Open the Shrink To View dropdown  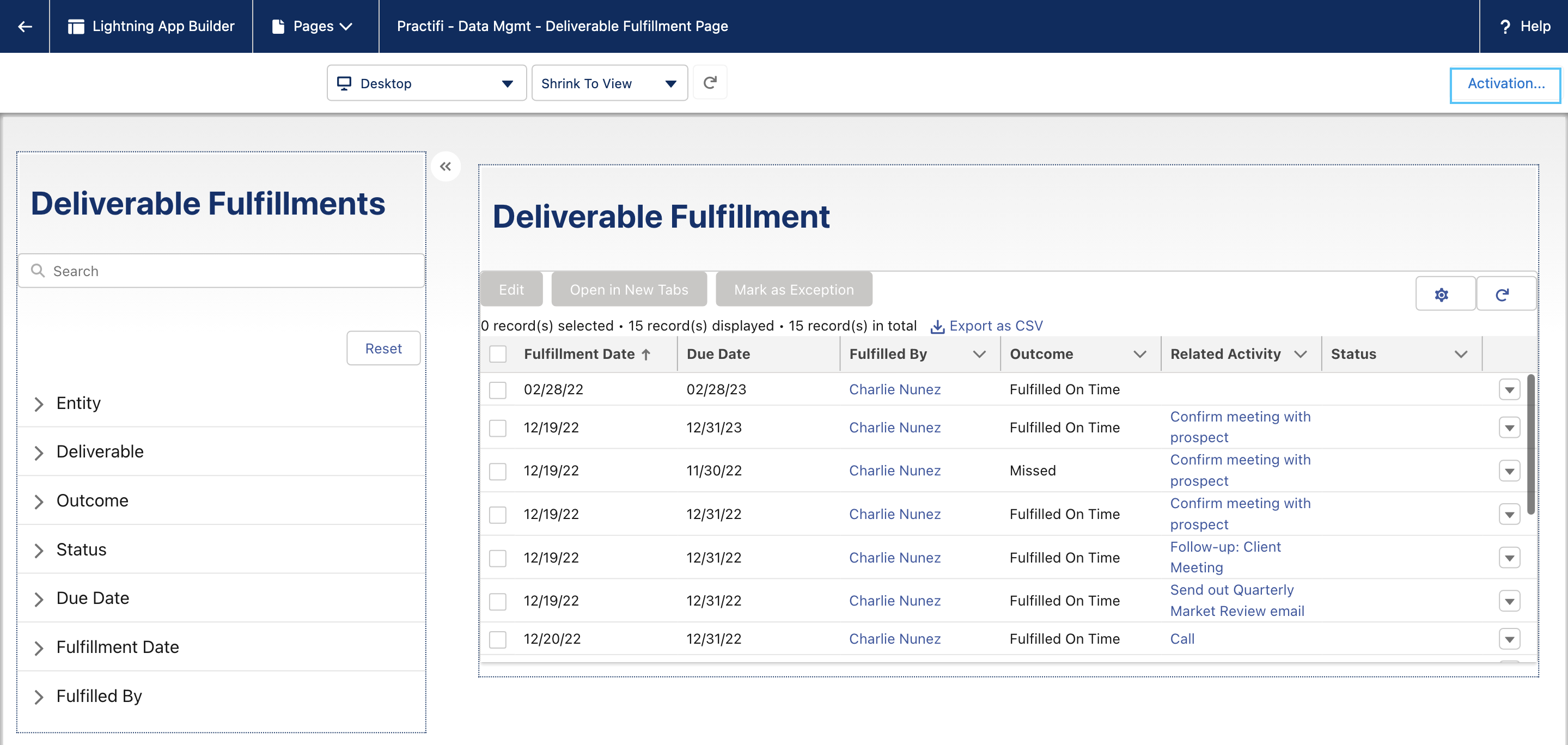coord(609,83)
